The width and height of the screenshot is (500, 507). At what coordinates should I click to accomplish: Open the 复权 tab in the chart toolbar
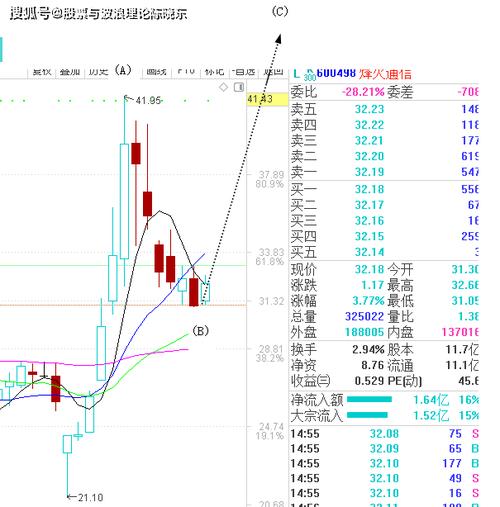click(42, 72)
